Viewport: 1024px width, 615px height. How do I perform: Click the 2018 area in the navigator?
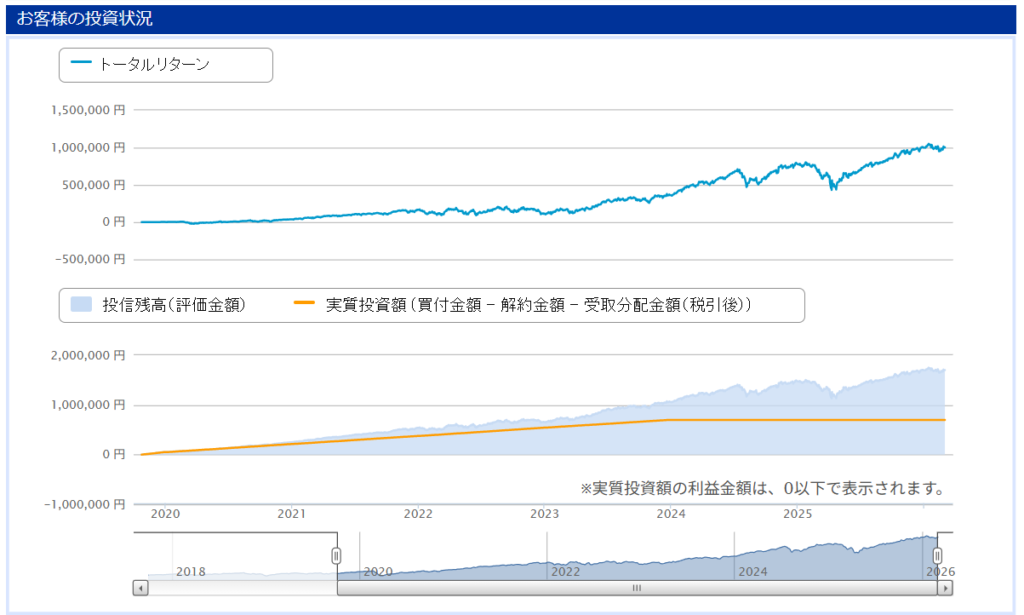pos(190,571)
